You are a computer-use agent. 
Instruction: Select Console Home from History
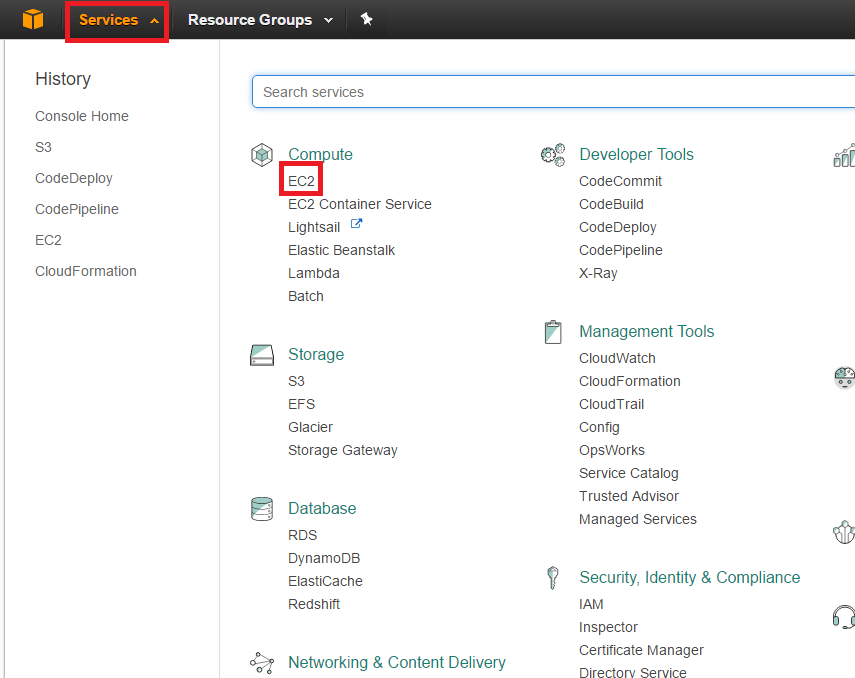coord(82,116)
